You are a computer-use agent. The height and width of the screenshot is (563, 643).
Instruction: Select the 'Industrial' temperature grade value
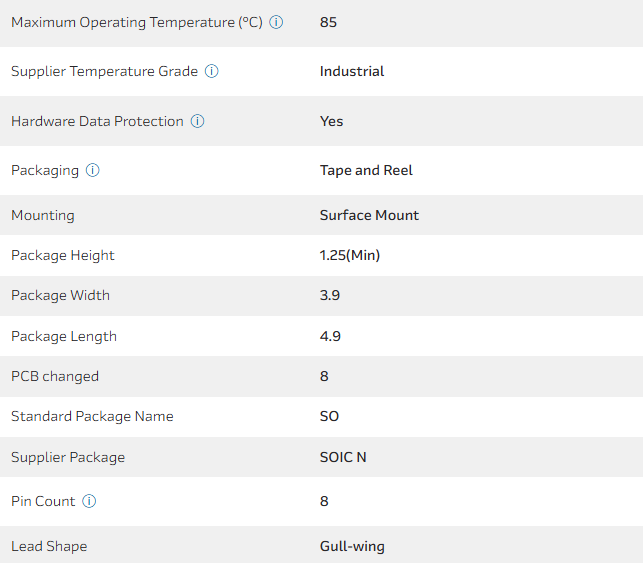(352, 71)
